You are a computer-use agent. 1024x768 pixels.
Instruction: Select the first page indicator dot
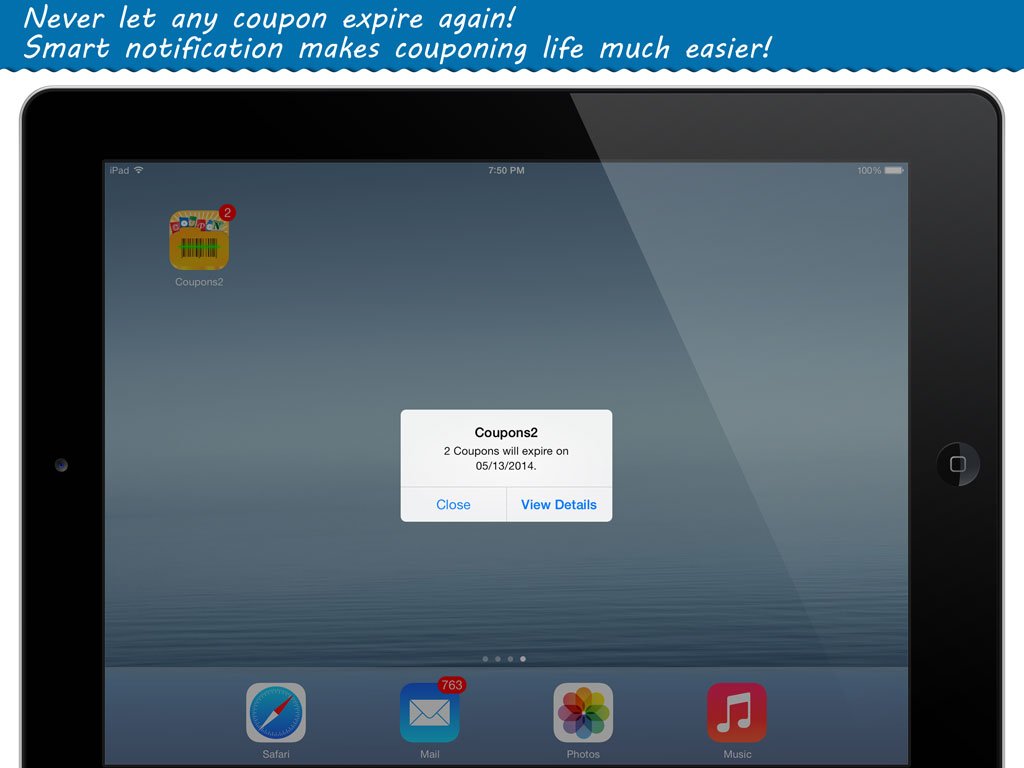pyautogui.click(x=485, y=659)
